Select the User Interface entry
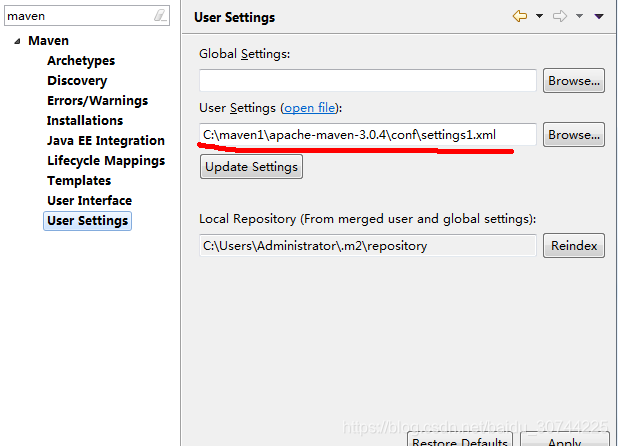 89,201
